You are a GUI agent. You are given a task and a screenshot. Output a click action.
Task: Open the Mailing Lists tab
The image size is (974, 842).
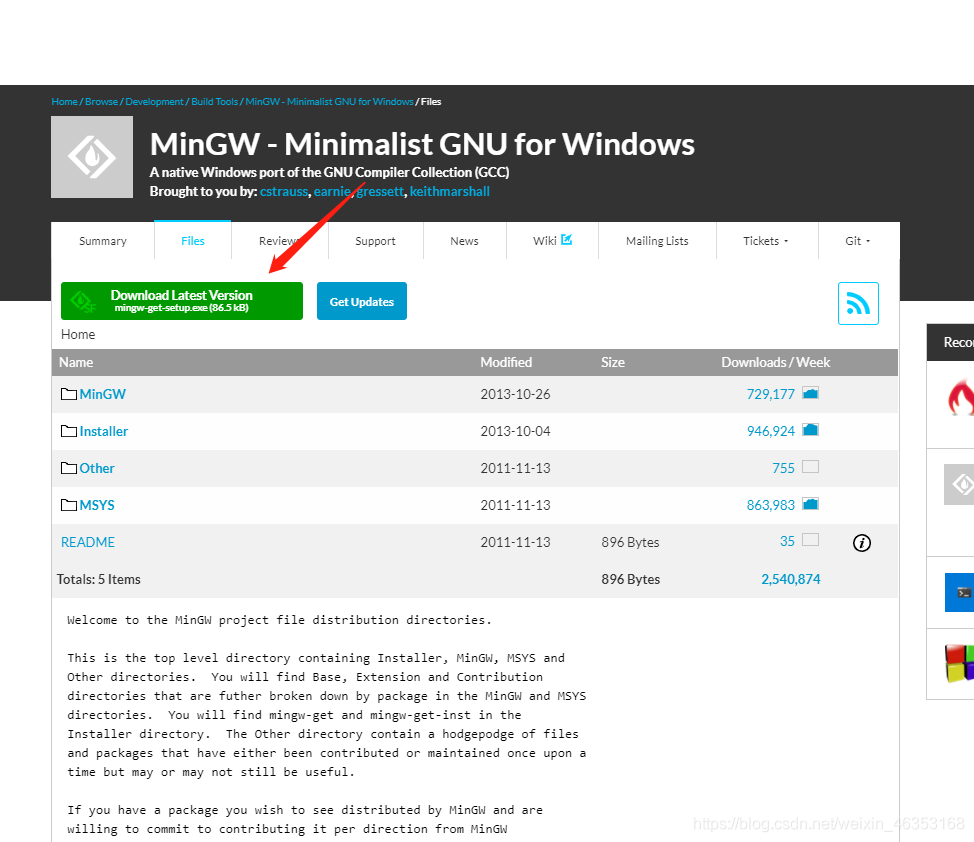click(x=657, y=241)
